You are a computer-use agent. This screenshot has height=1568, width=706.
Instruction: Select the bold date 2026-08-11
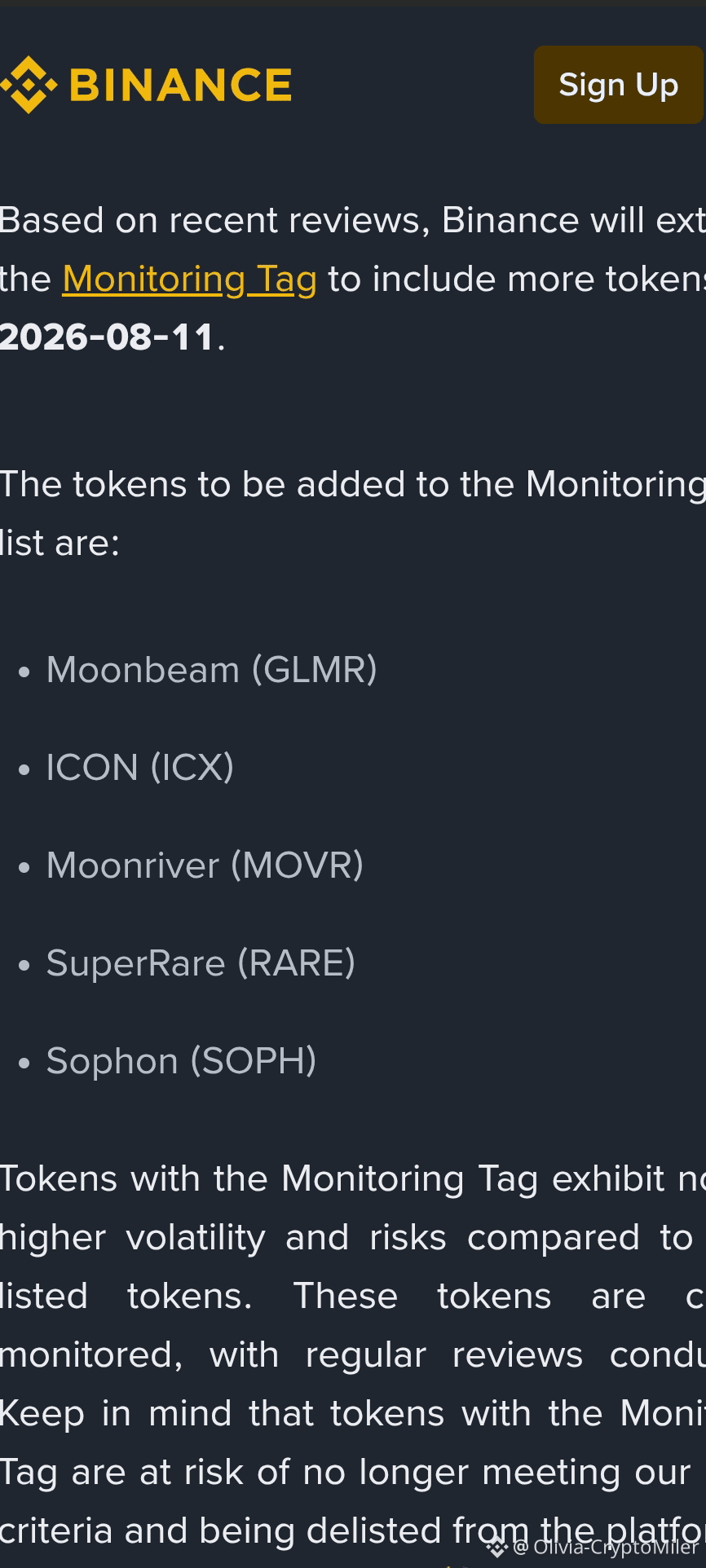[107, 337]
